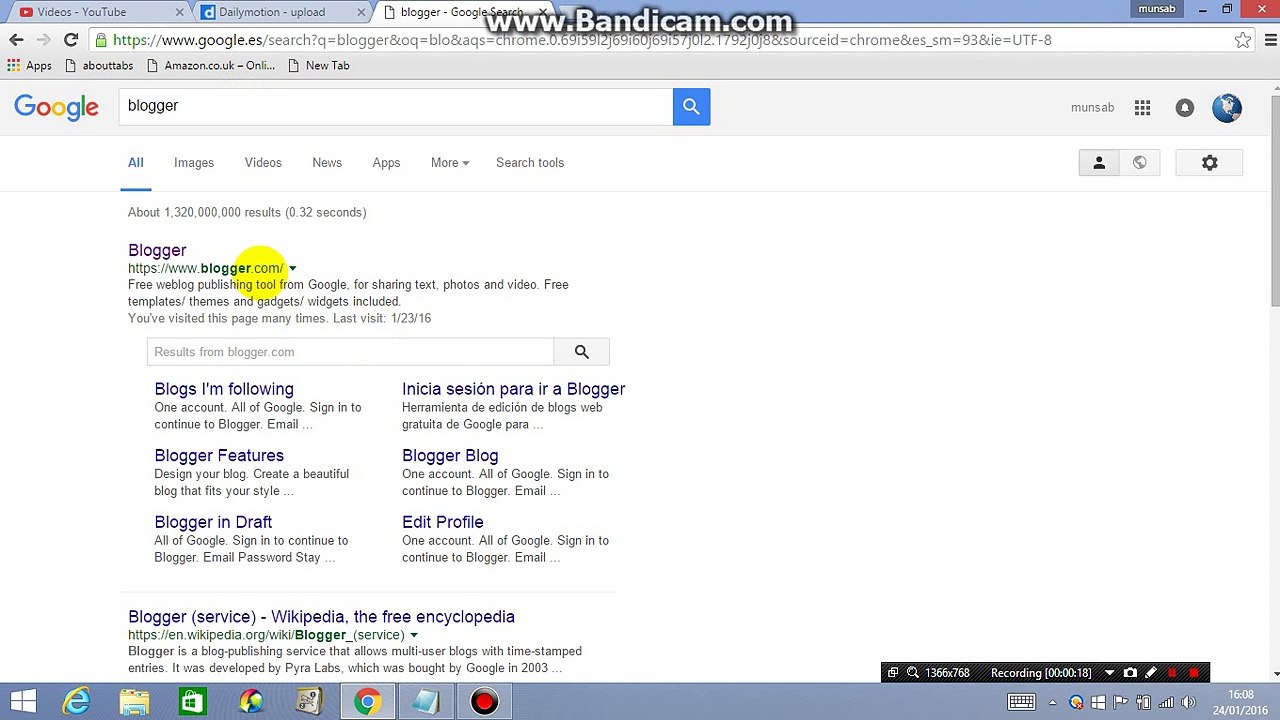Viewport: 1280px width, 720px height.
Task: Click the munsab account name link
Action: tap(1092, 108)
